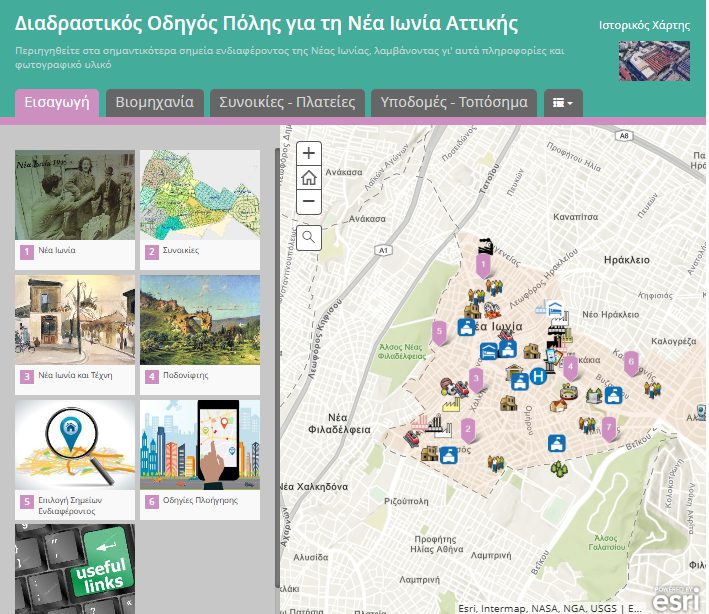Click purple map marker number 1

[483, 265]
